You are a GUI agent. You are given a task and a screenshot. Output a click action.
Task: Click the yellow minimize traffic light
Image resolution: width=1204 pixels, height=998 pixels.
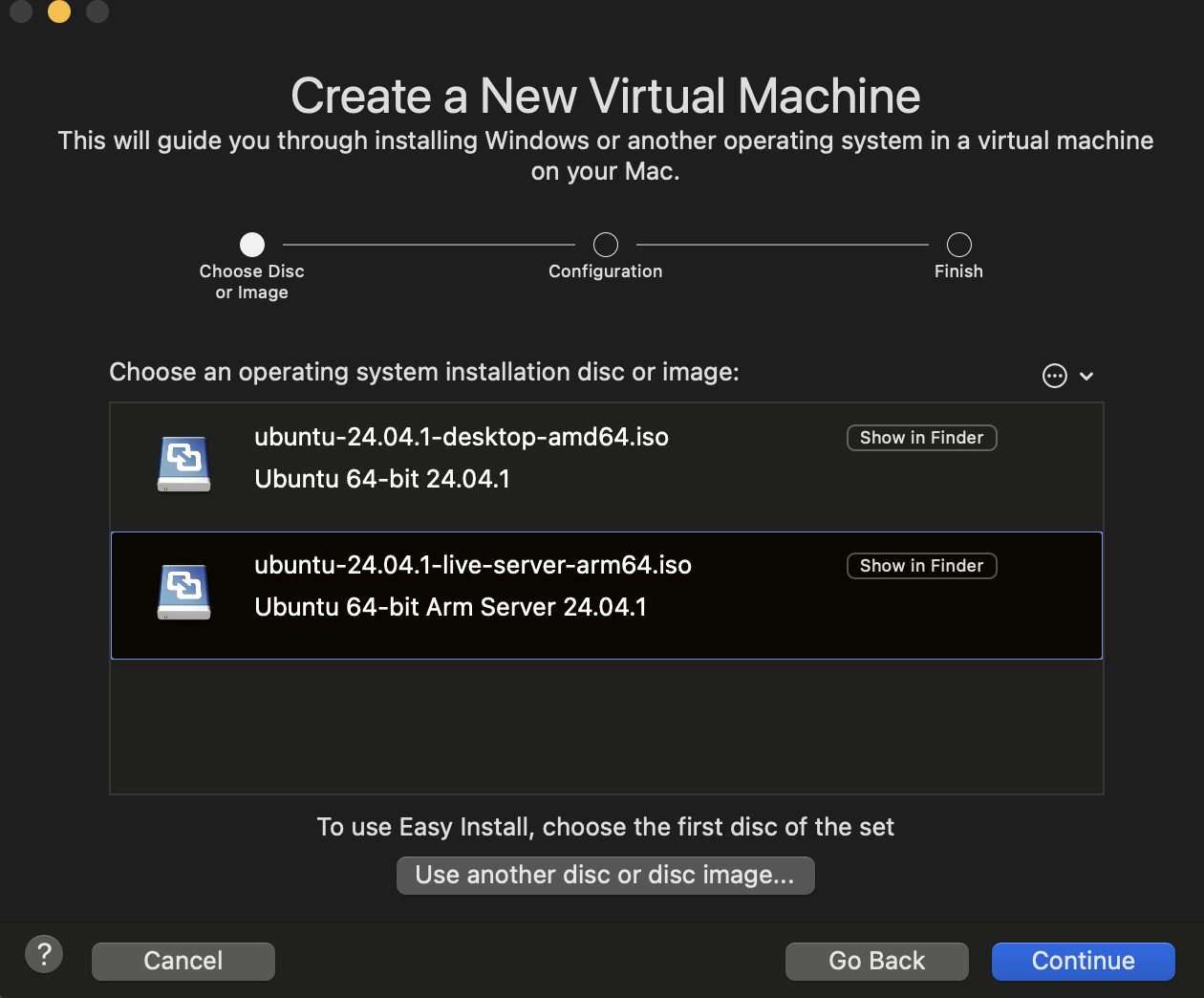point(58,12)
